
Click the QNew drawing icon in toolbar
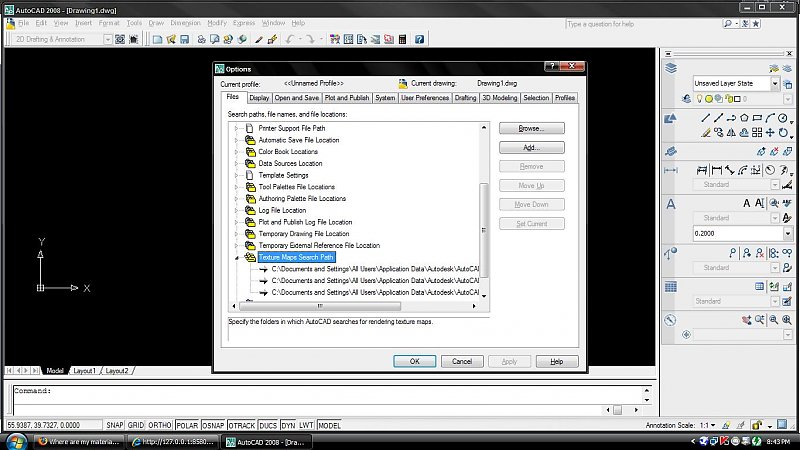(x=158, y=39)
